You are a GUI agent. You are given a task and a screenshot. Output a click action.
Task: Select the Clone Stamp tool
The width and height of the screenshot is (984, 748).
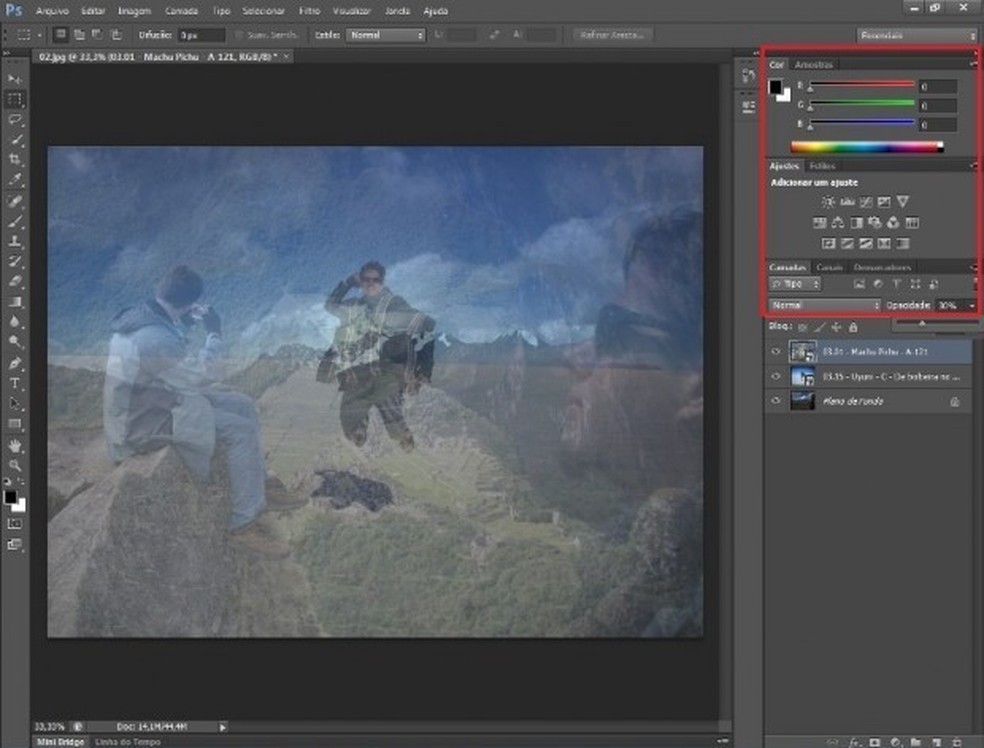pos(15,241)
